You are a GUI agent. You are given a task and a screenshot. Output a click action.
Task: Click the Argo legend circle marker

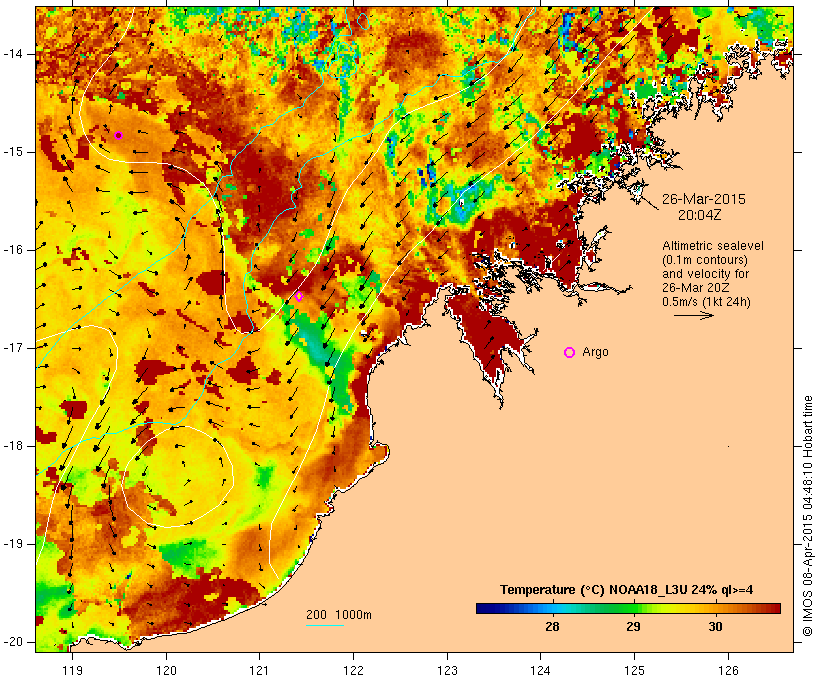(570, 353)
